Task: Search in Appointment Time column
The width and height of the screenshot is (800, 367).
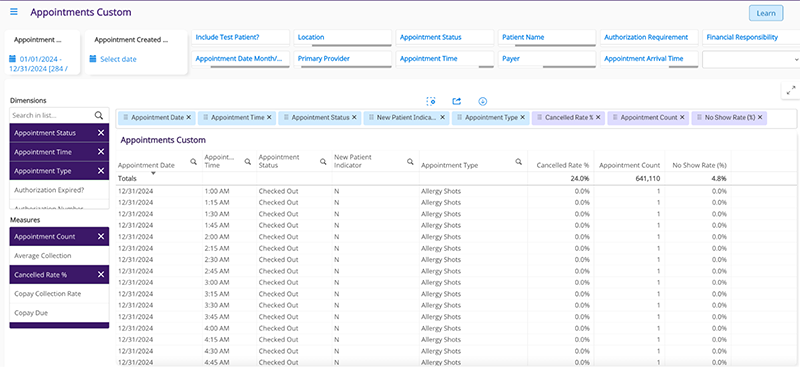Action: 247,161
